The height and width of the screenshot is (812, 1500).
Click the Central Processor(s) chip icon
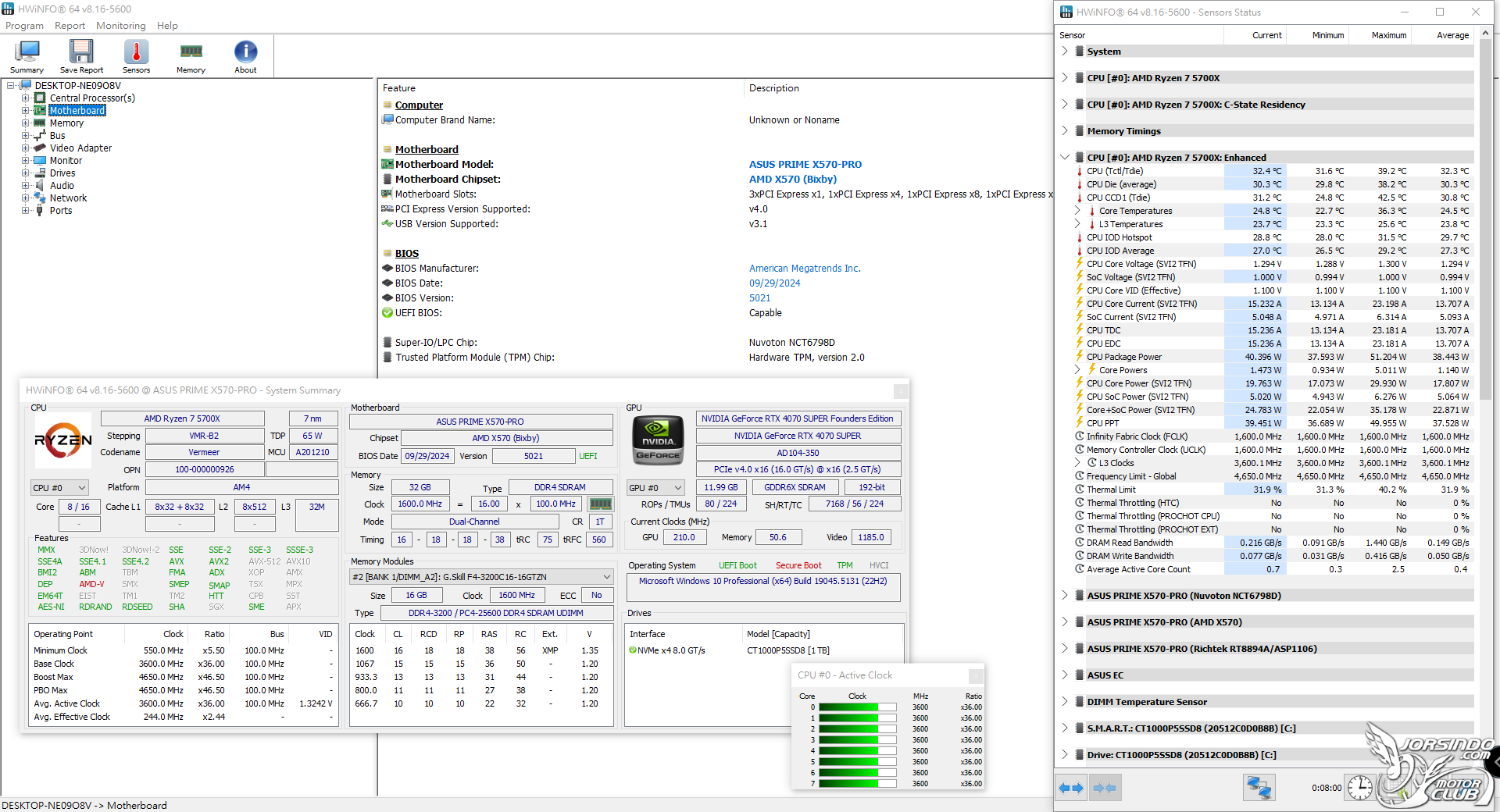pyautogui.click(x=40, y=98)
